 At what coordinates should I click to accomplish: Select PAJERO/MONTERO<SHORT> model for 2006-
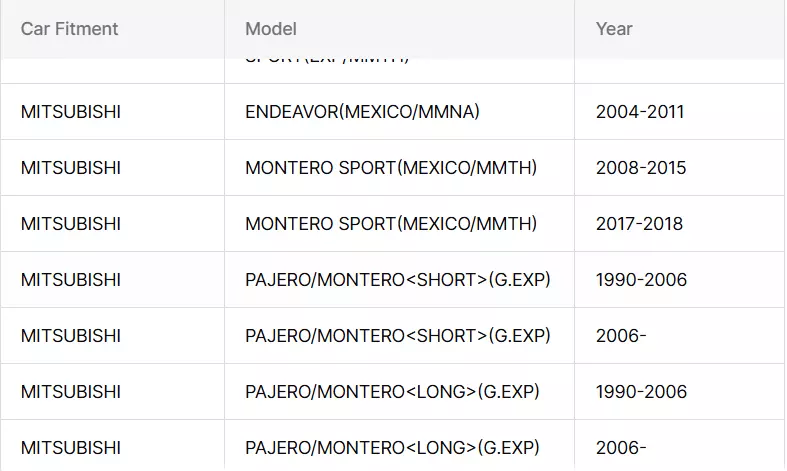pyautogui.click(x=398, y=335)
